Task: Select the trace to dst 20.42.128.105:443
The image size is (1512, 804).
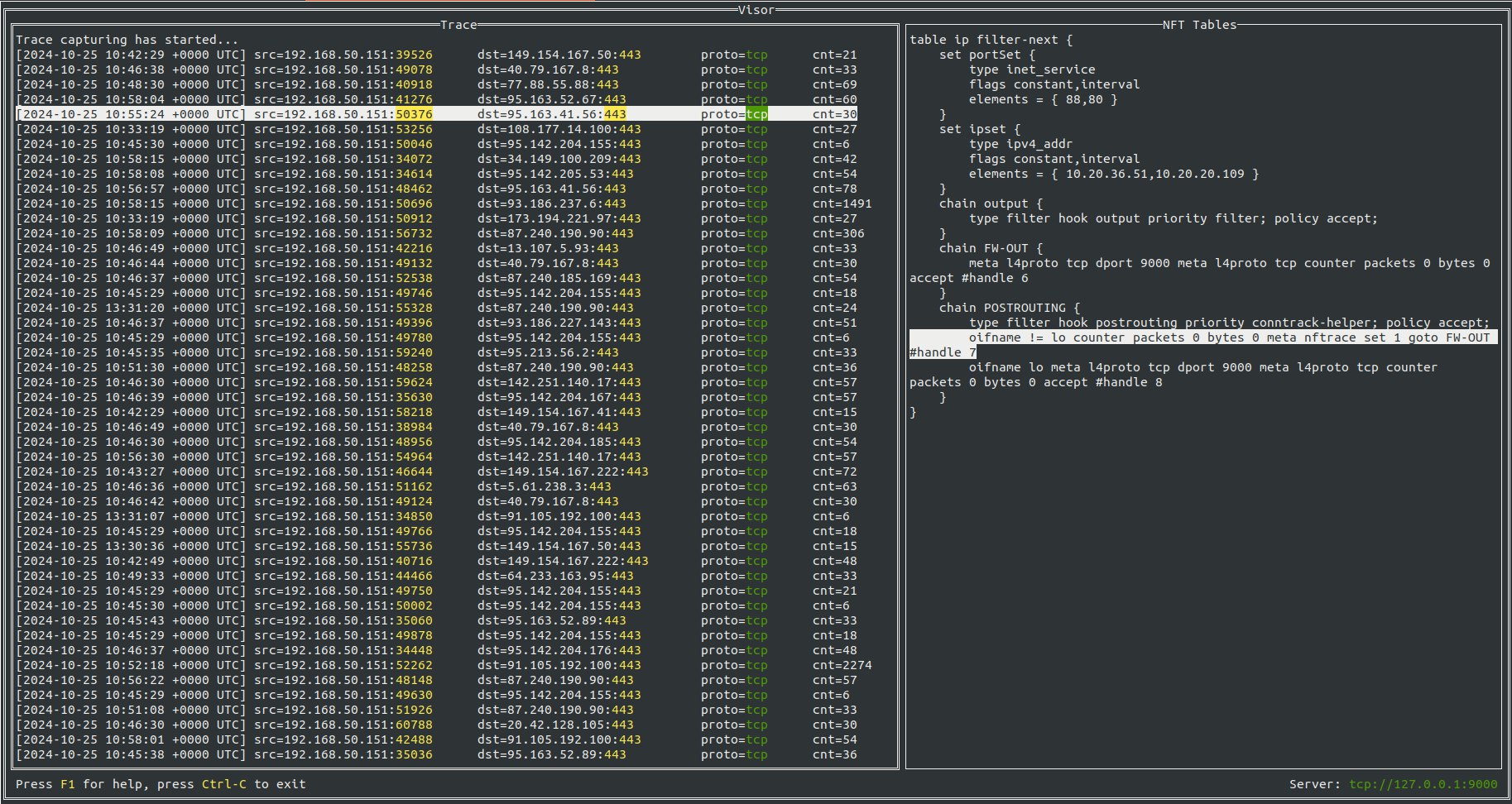Action: pyautogui.click(x=437, y=725)
